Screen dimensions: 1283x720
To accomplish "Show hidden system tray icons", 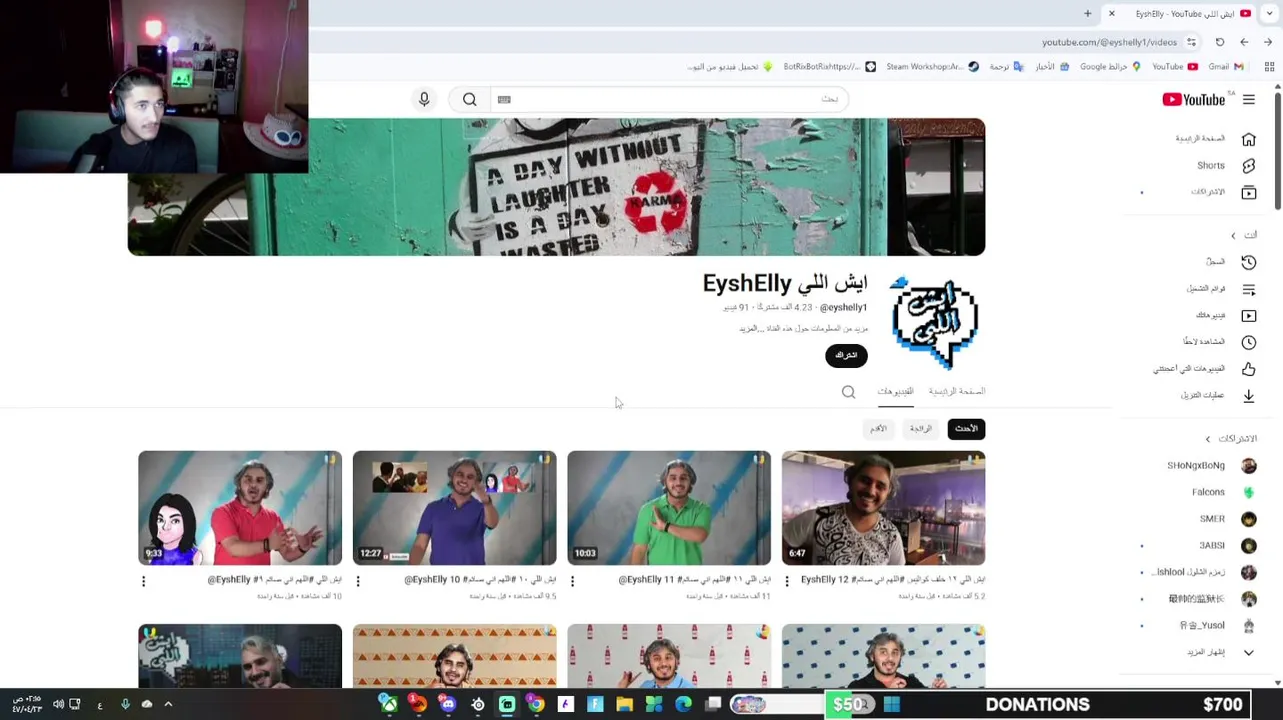I will (168, 704).
